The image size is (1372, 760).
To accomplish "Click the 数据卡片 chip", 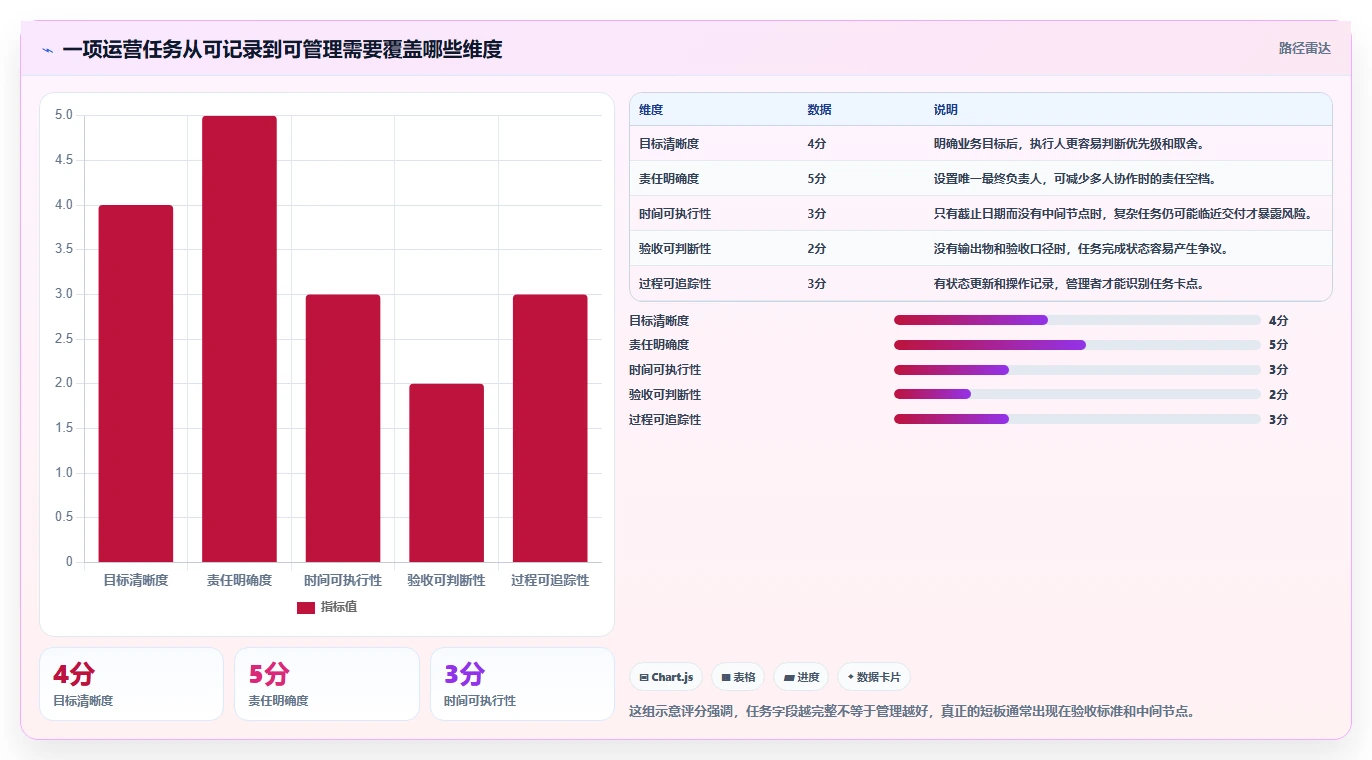I will (x=874, y=677).
